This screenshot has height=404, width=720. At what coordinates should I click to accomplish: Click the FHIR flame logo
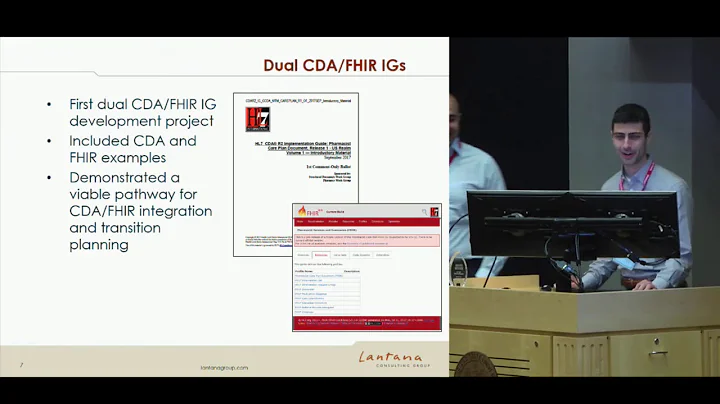click(310, 211)
